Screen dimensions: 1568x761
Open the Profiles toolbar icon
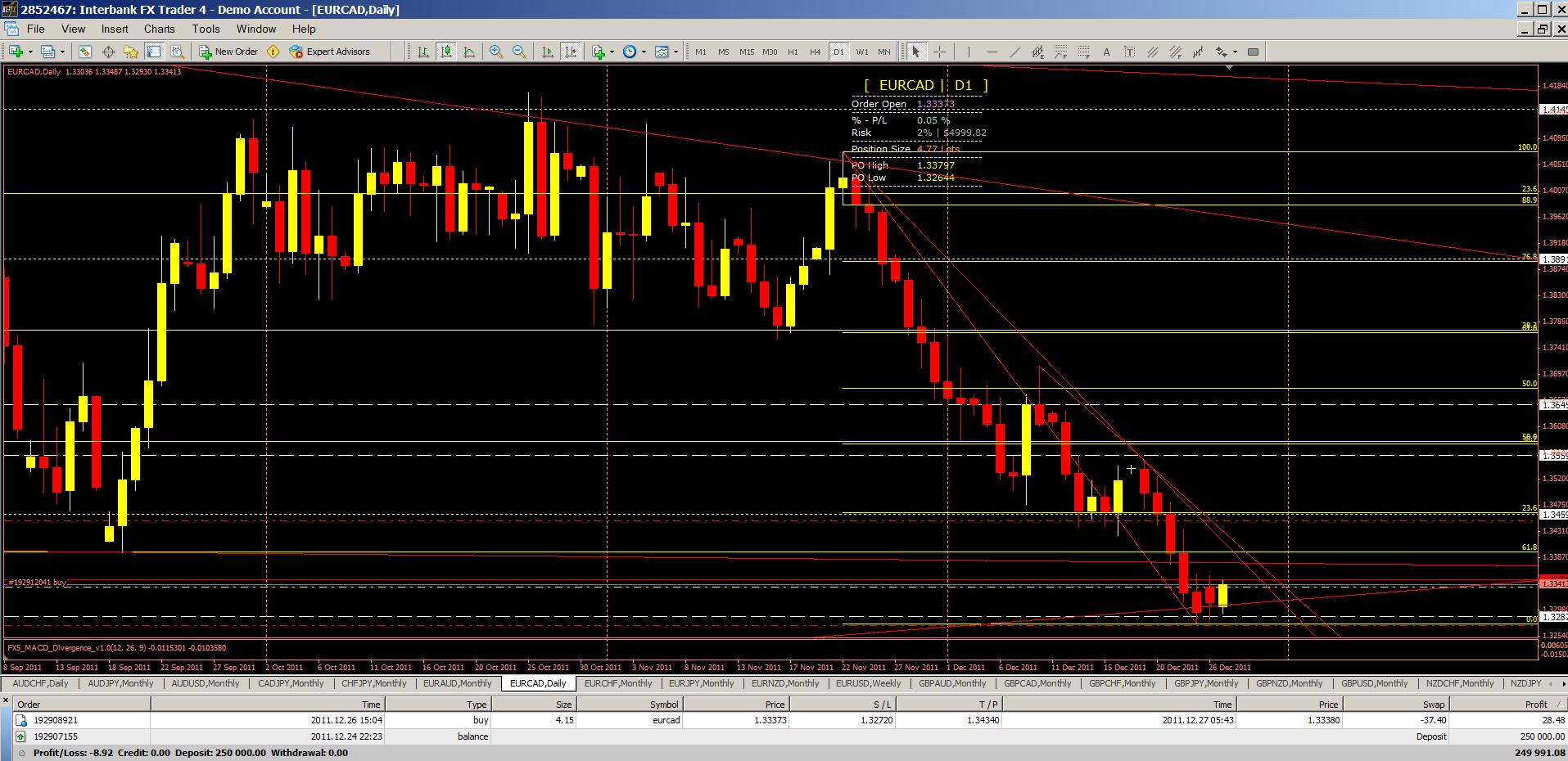coord(48,52)
